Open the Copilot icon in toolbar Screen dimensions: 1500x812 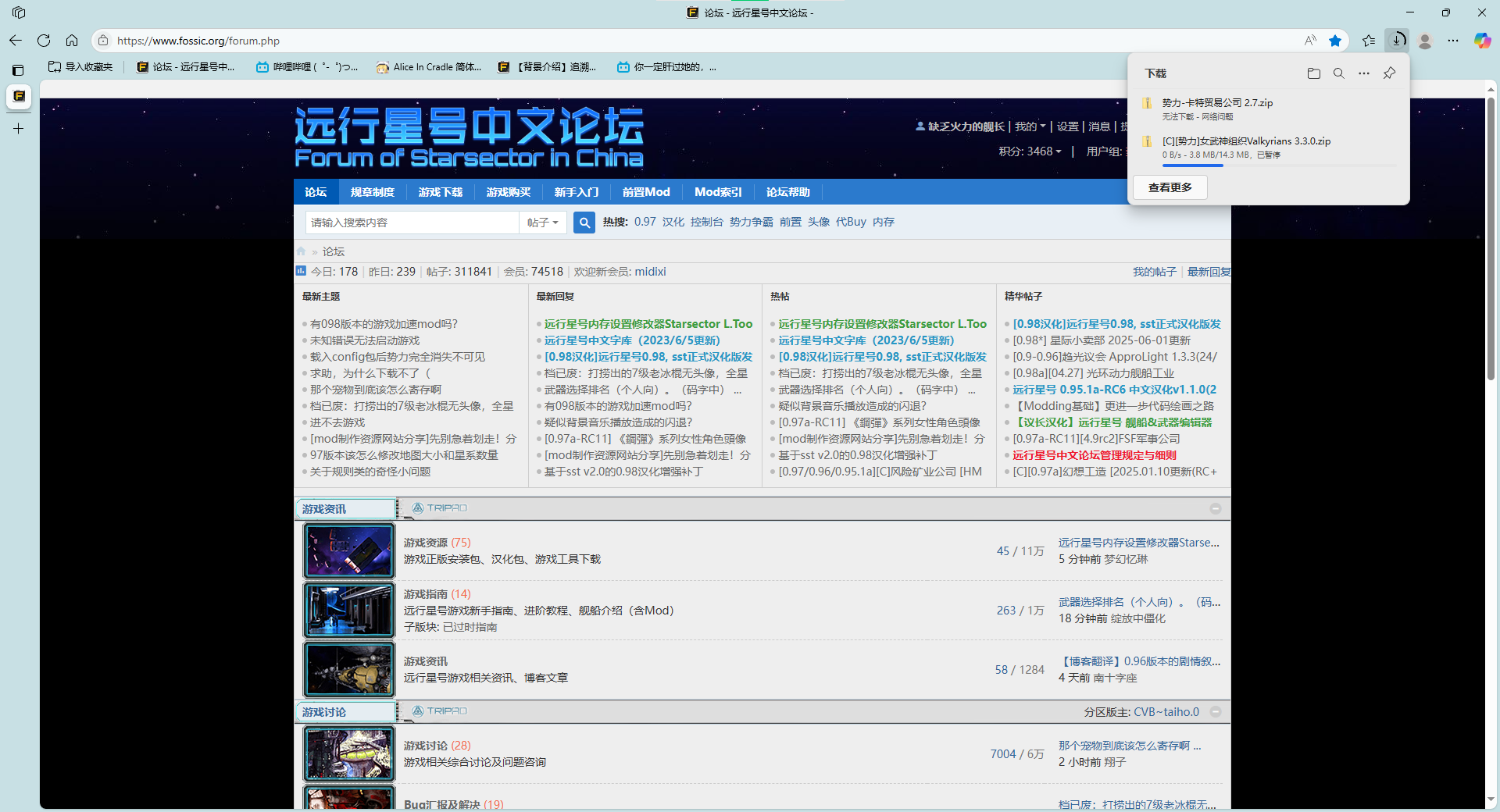pos(1482,41)
